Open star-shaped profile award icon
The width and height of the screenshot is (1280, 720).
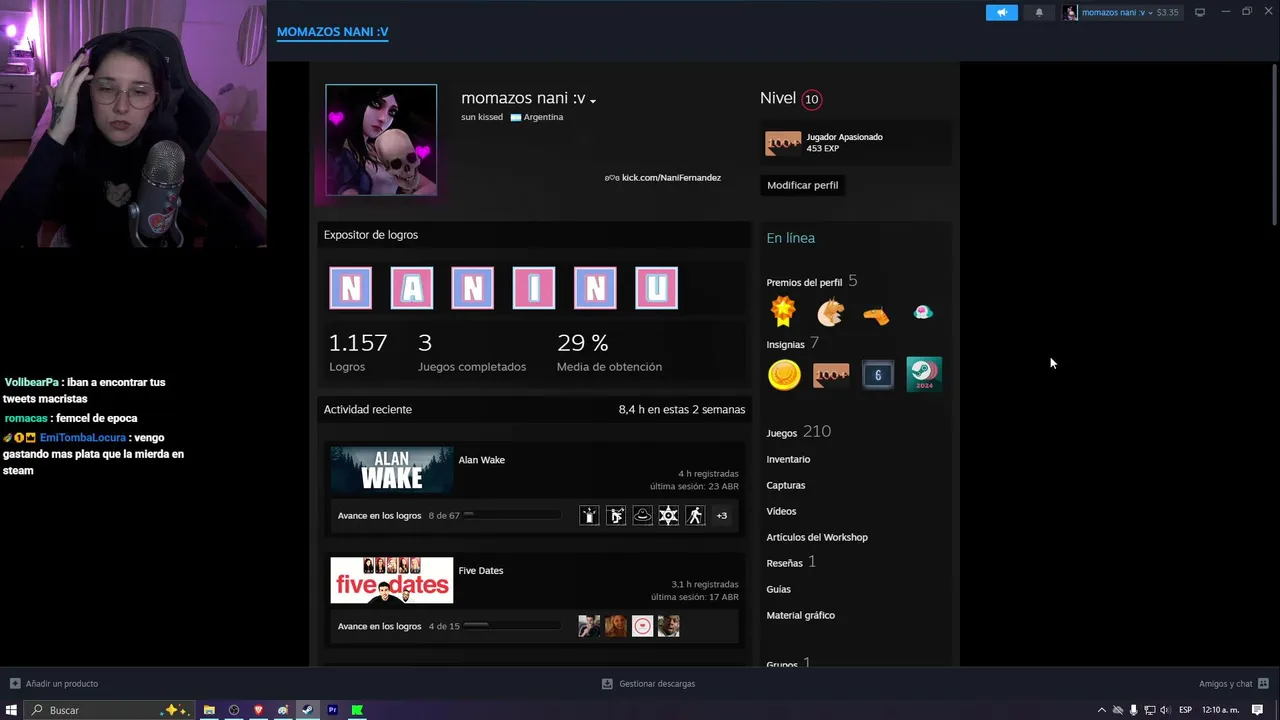coord(784,312)
